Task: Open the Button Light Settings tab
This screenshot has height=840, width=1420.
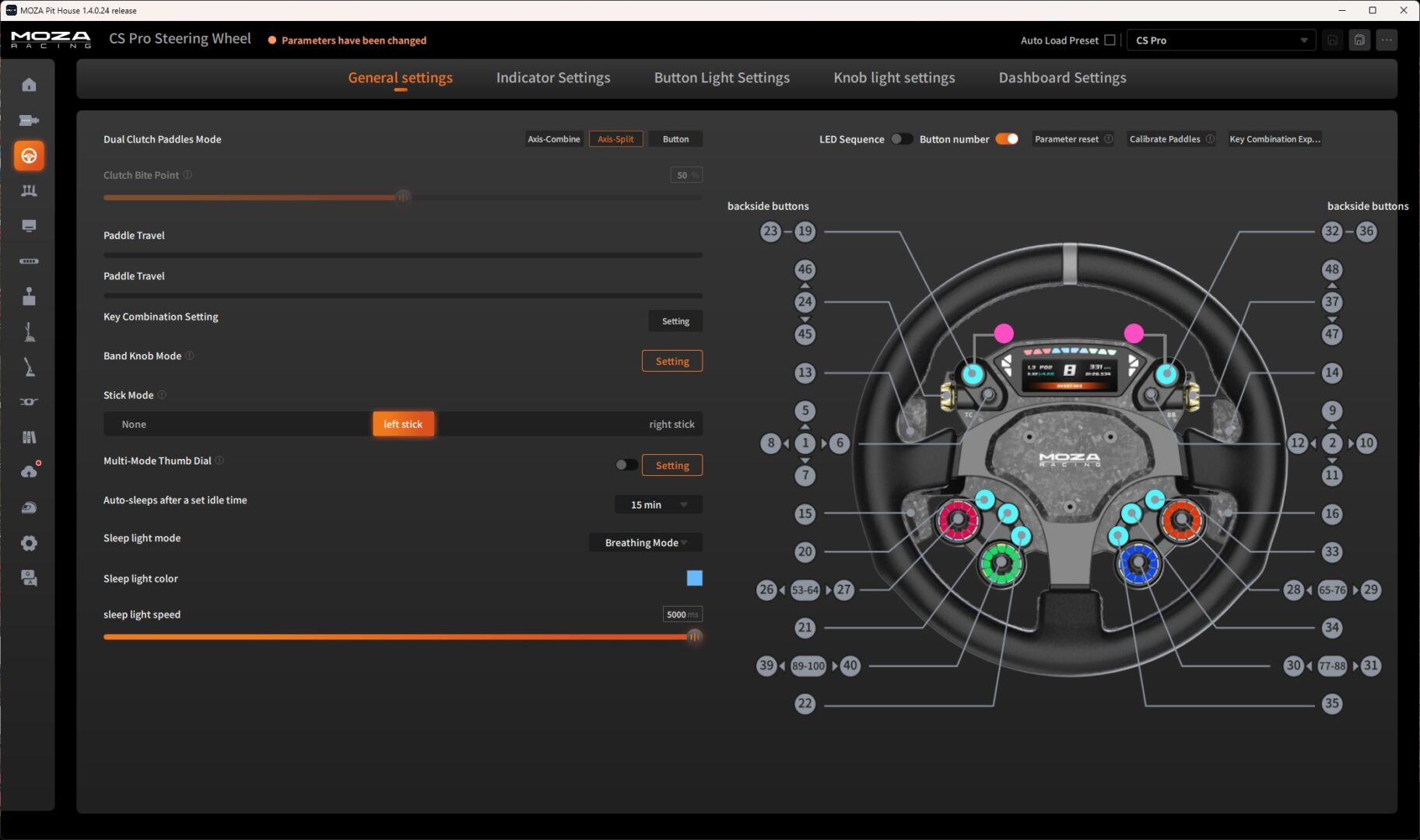Action: point(722,78)
